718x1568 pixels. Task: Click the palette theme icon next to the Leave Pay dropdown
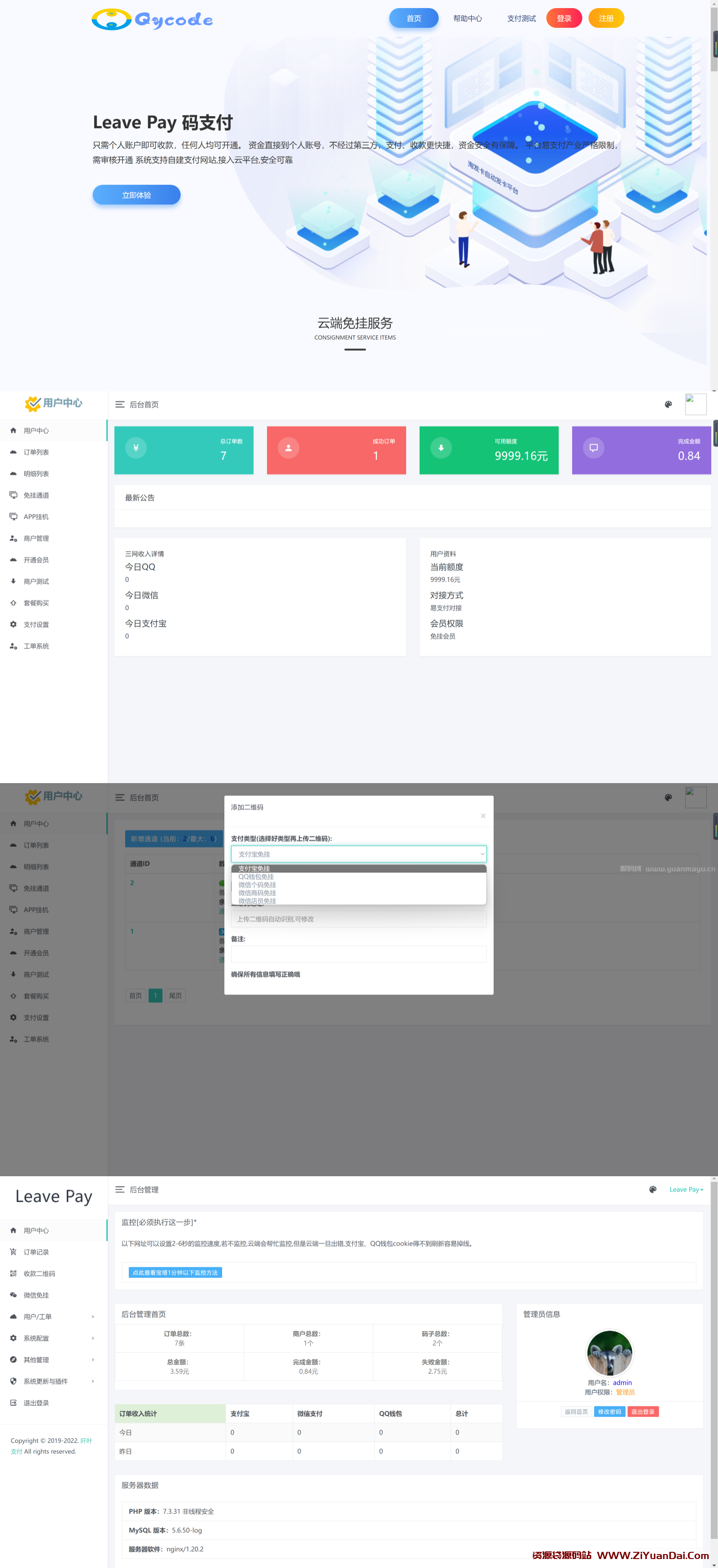653,1189
